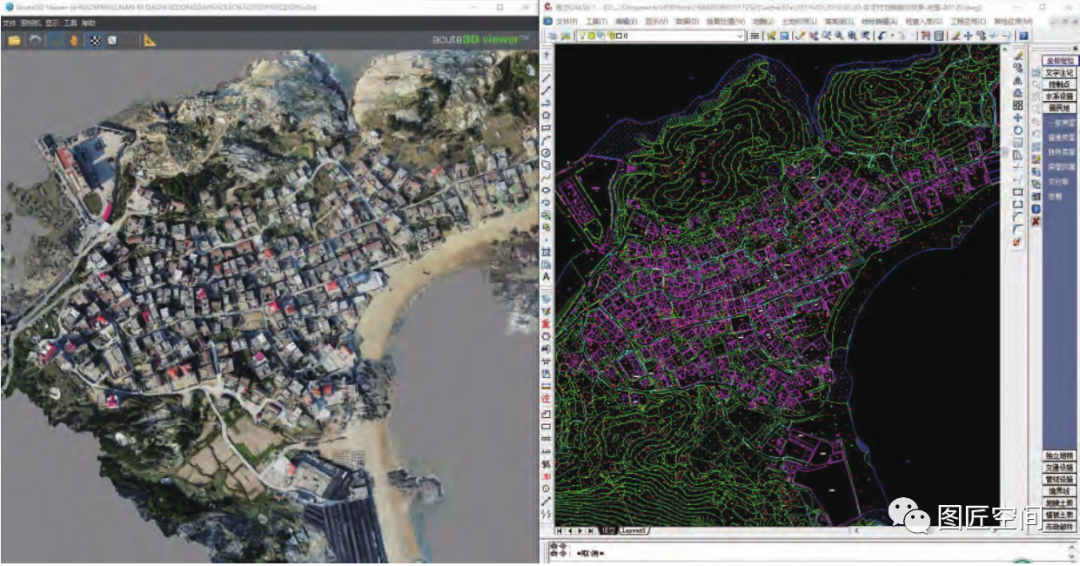Image resolution: width=1080 pixels, height=566 pixels.
Task: Click the first-tab navigation arrow beside layout tabs
Action: (559, 531)
